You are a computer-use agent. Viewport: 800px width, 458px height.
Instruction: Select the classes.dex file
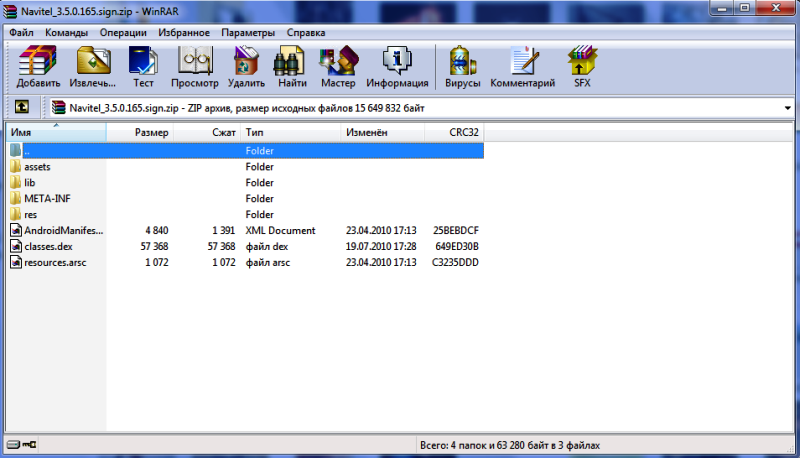pyautogui.click(x=48, y=246)
